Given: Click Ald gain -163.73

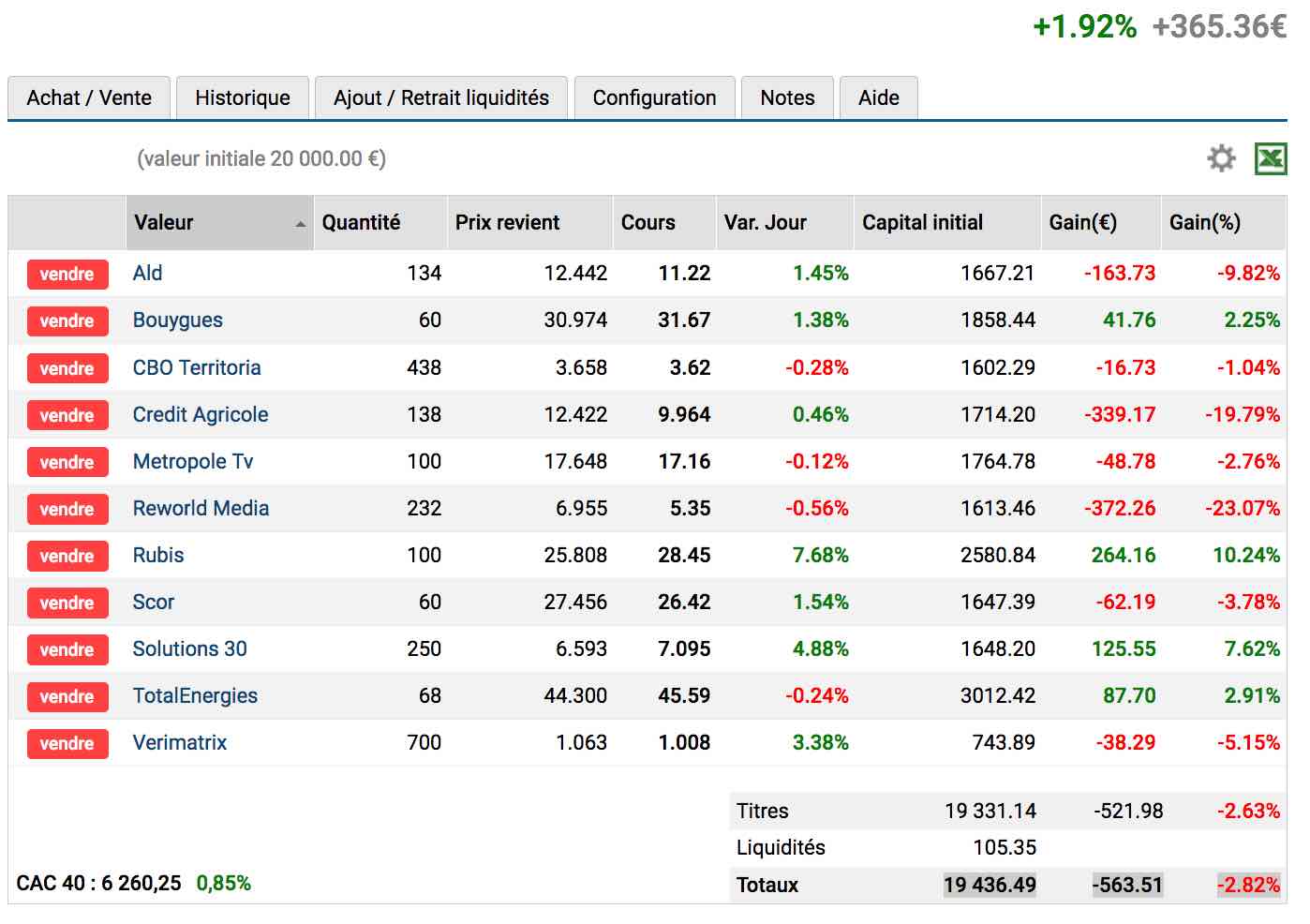Looking at the screenshot, I should click(x=1120, y=273).
